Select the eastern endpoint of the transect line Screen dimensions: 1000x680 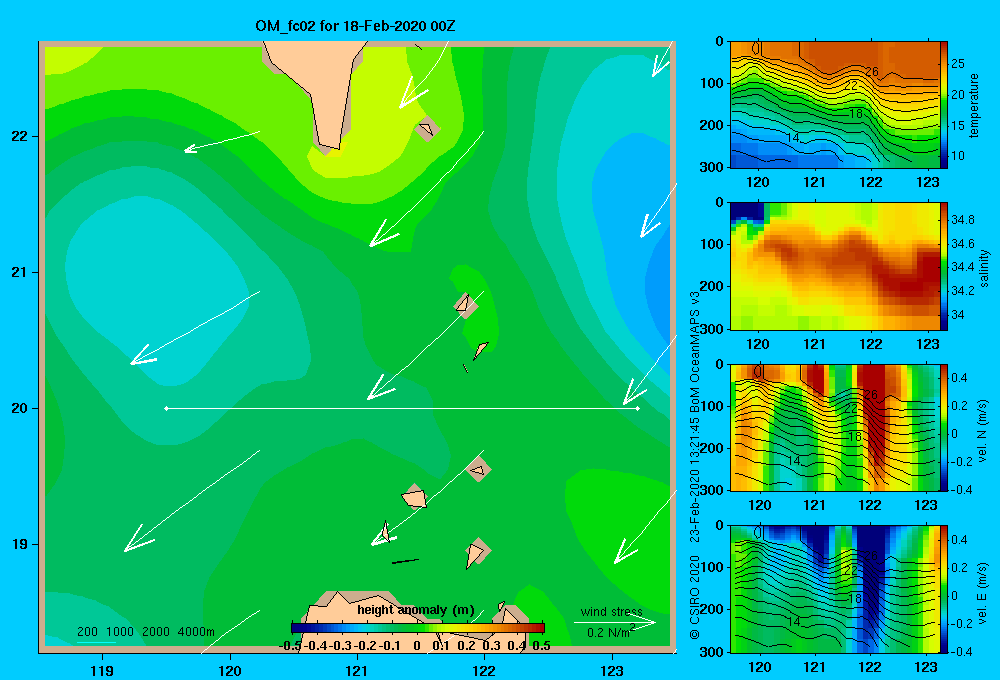pyautogui.click(x=638, y=408)
